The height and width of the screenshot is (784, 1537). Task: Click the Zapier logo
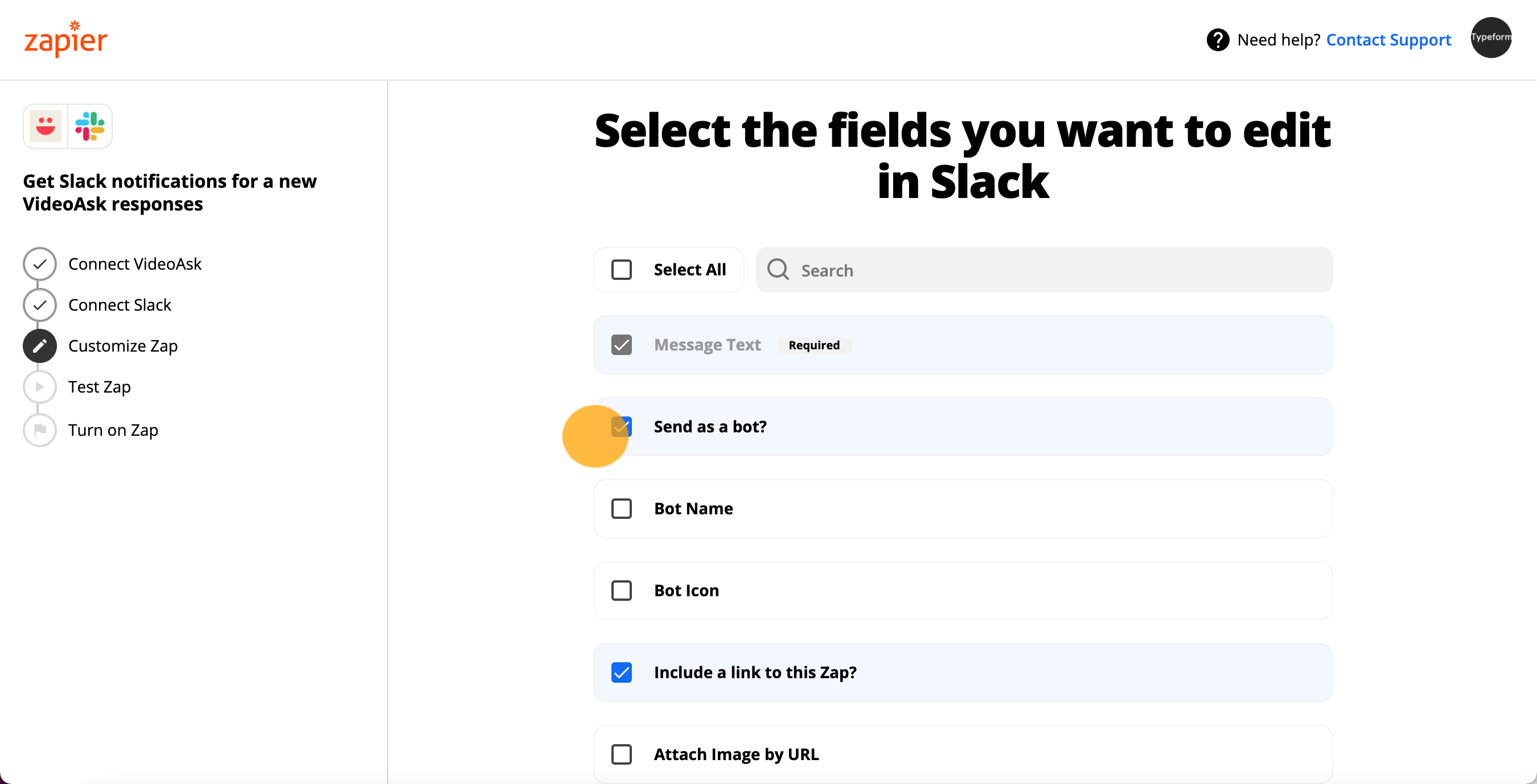click(x=65, y=39)
